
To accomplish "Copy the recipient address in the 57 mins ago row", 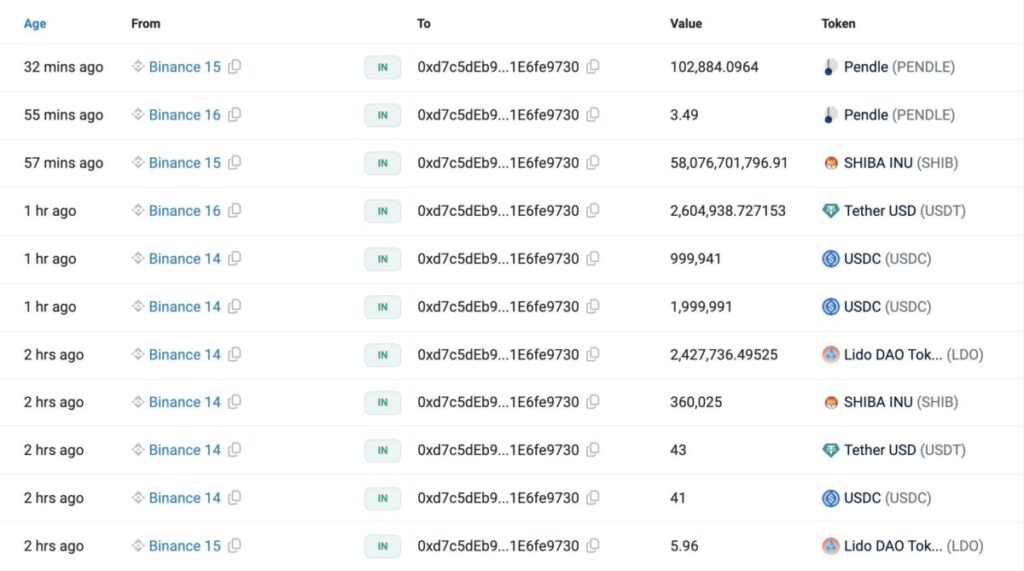I will tap(592, 163).
